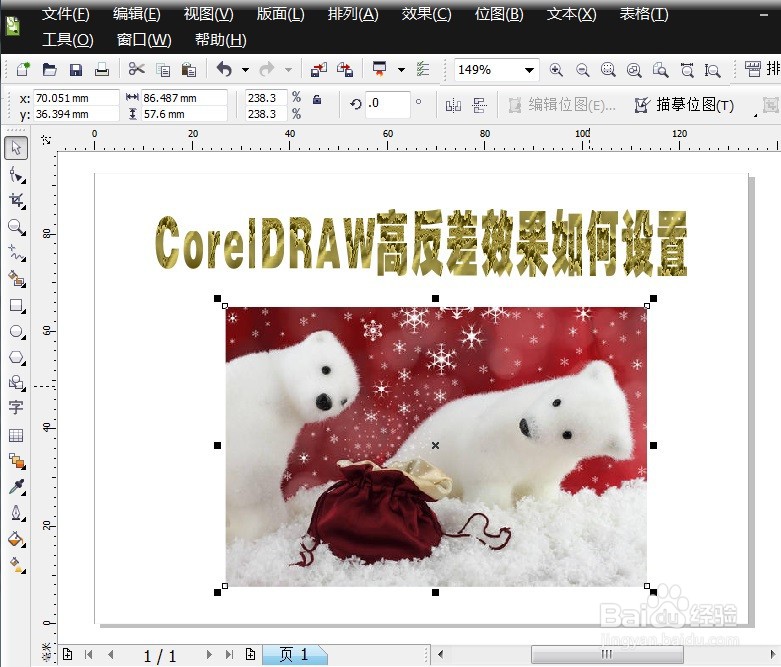Click the Zoom out magnifier
Viewport: 781px width, 667px height.
coord(582,70)
